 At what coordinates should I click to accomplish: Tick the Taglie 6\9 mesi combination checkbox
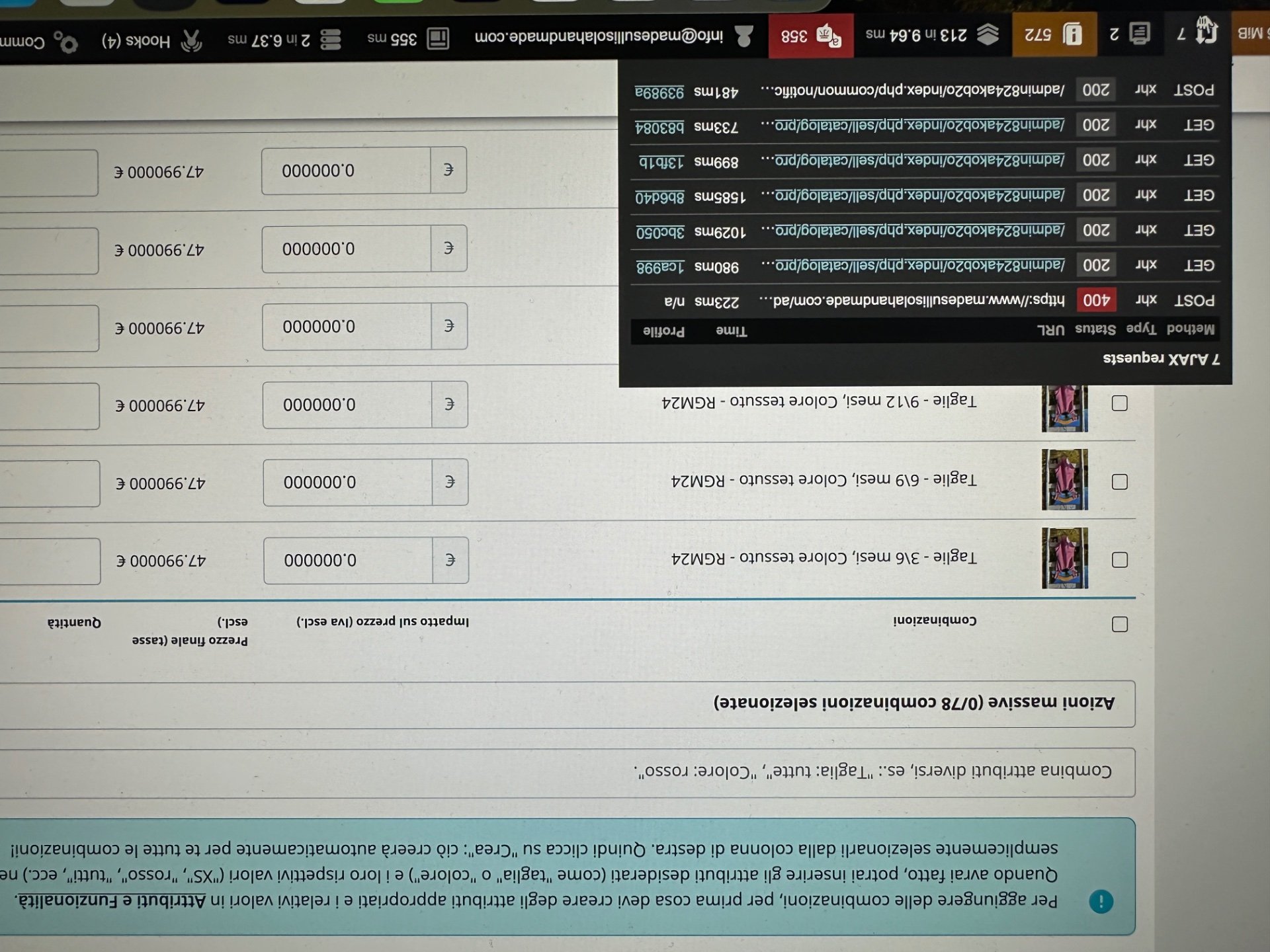[x=1119, y=482]
